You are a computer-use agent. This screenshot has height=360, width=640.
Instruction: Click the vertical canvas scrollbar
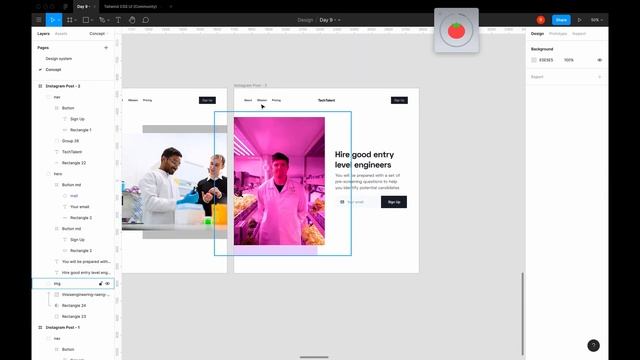[522, 313]
